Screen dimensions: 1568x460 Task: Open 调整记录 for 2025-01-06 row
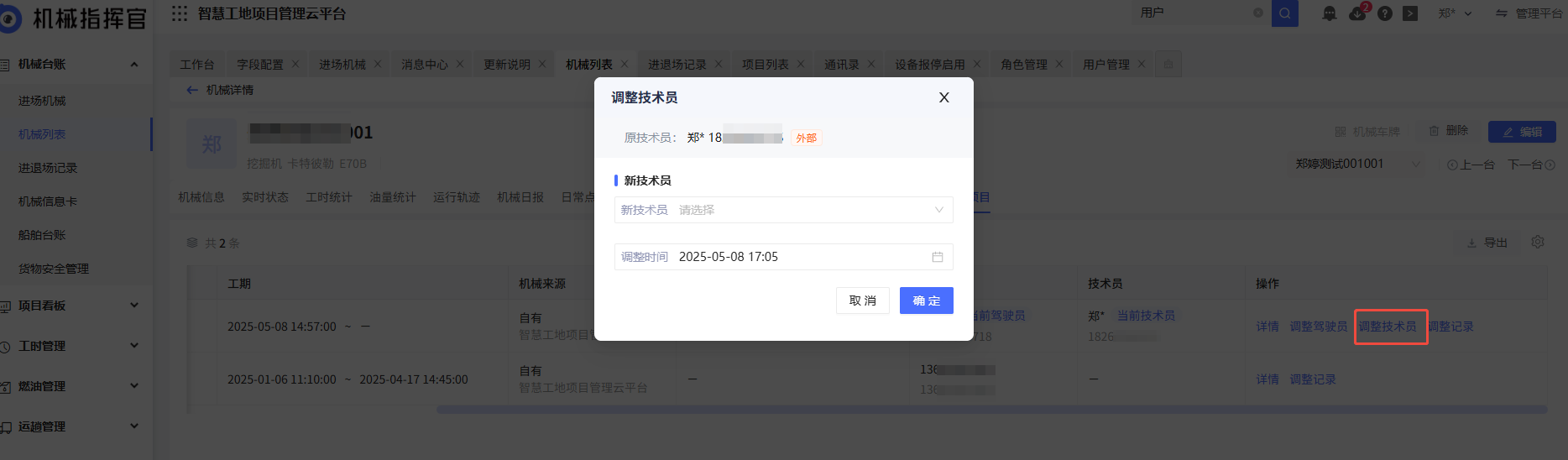(1313, 379)
